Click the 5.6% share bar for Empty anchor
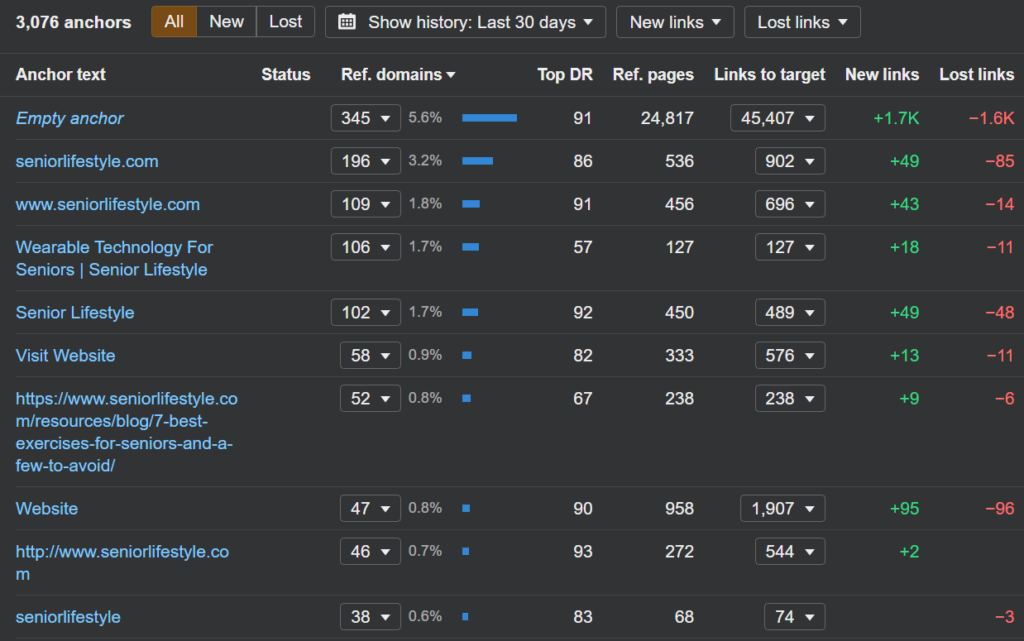The image size is (1024, 641). pyautogui.click(x=490, y=118)
